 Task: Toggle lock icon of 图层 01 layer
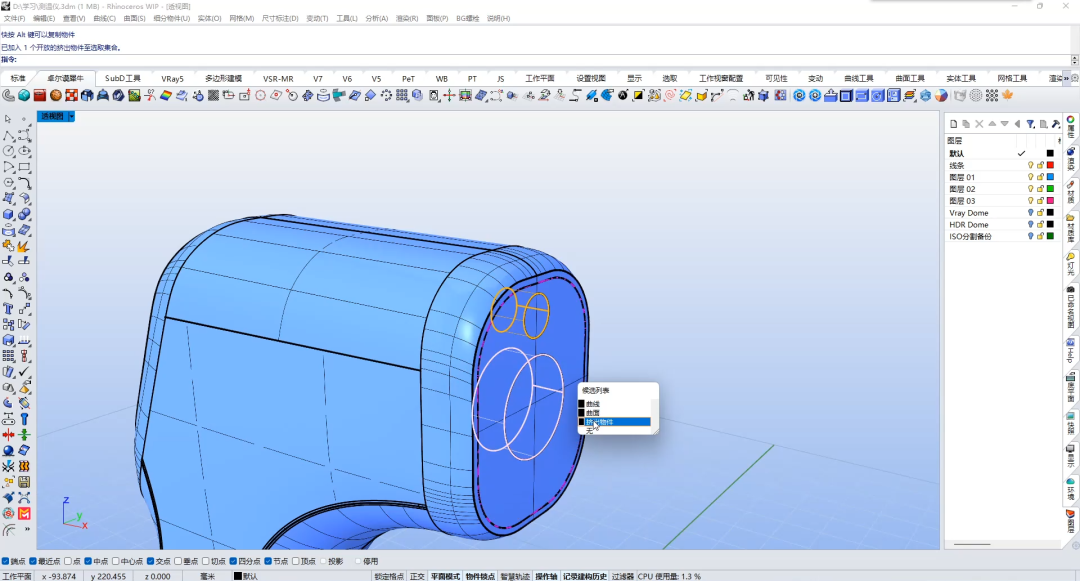[1040, 177]
